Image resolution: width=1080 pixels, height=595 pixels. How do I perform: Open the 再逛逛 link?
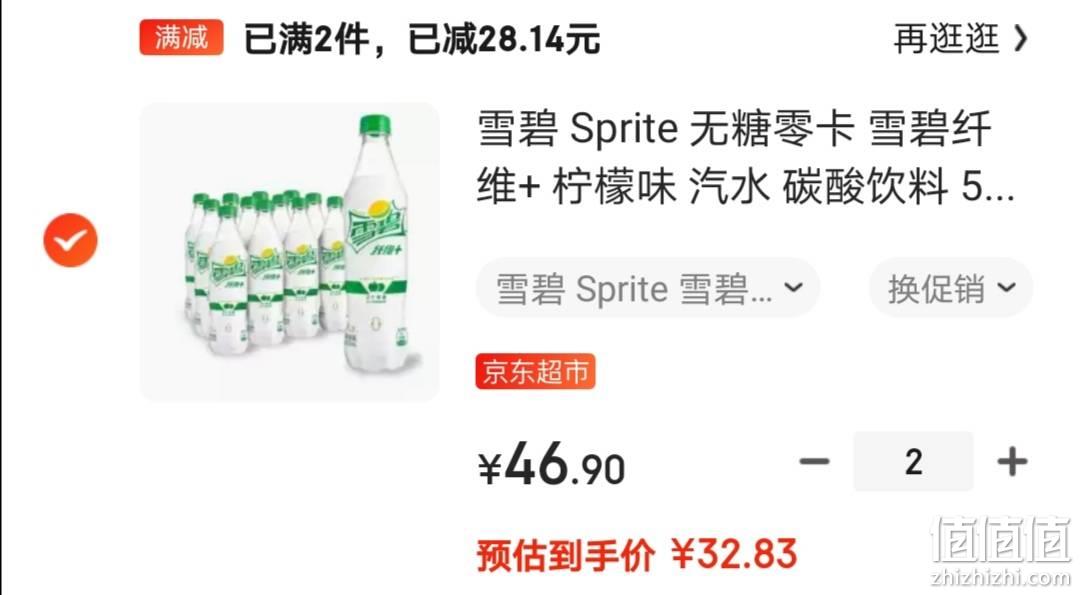coord(946,39)
